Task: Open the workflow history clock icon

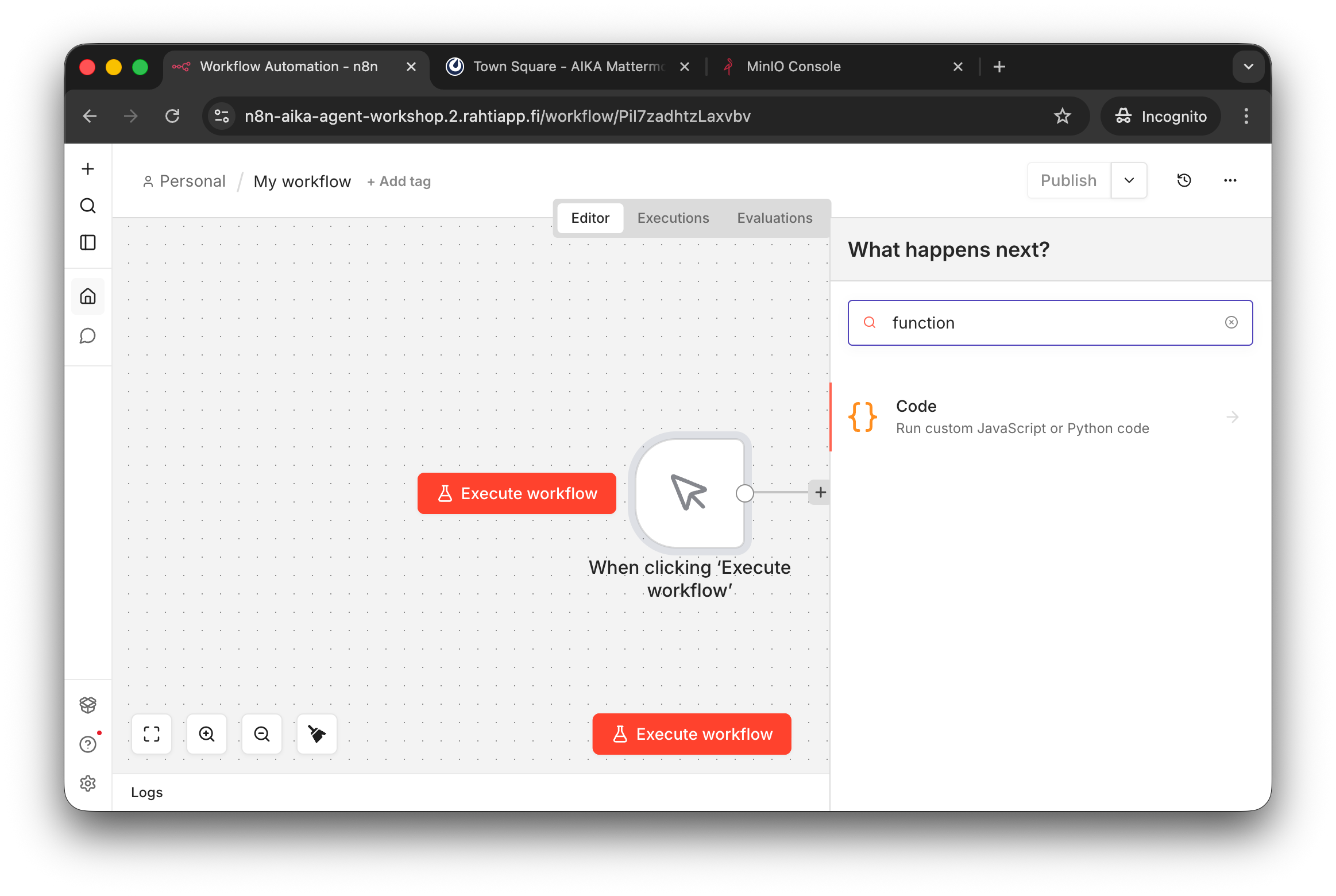Action: 1184,180
